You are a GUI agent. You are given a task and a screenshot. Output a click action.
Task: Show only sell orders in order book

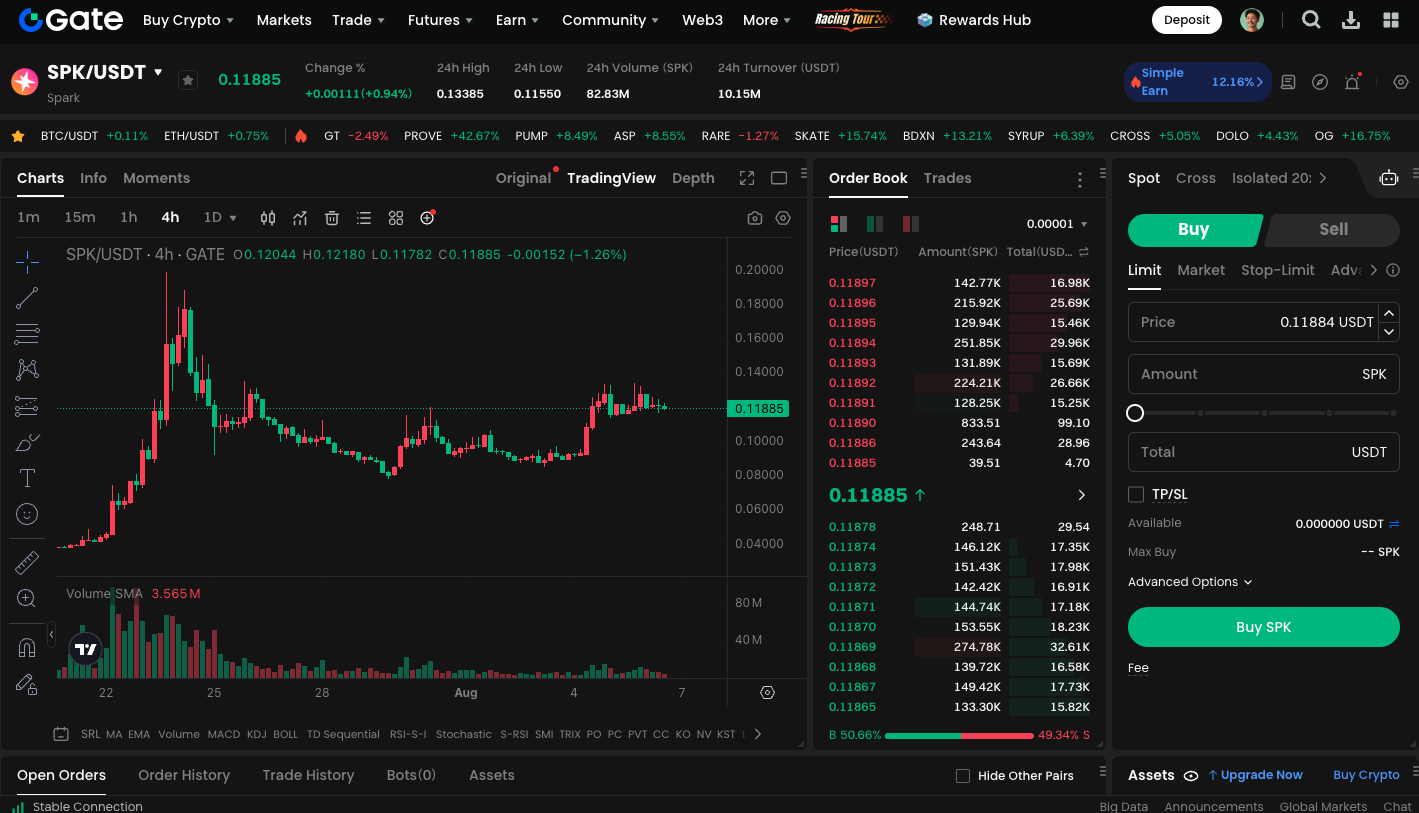coord(910,224)
